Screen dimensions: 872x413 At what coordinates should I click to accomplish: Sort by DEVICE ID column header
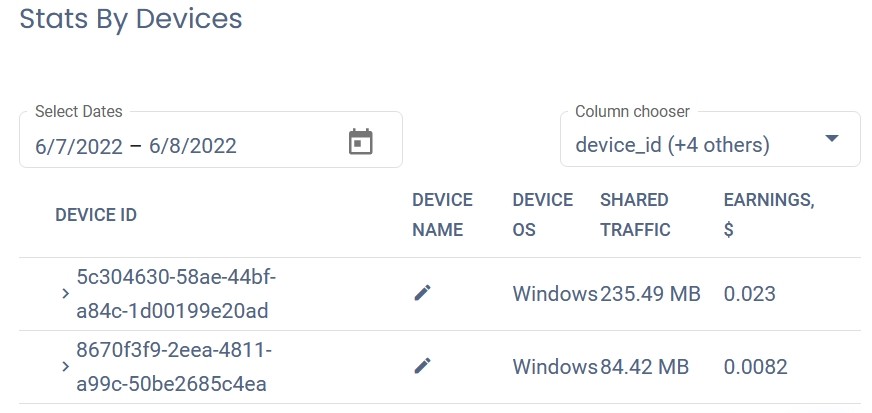(96, 215)
